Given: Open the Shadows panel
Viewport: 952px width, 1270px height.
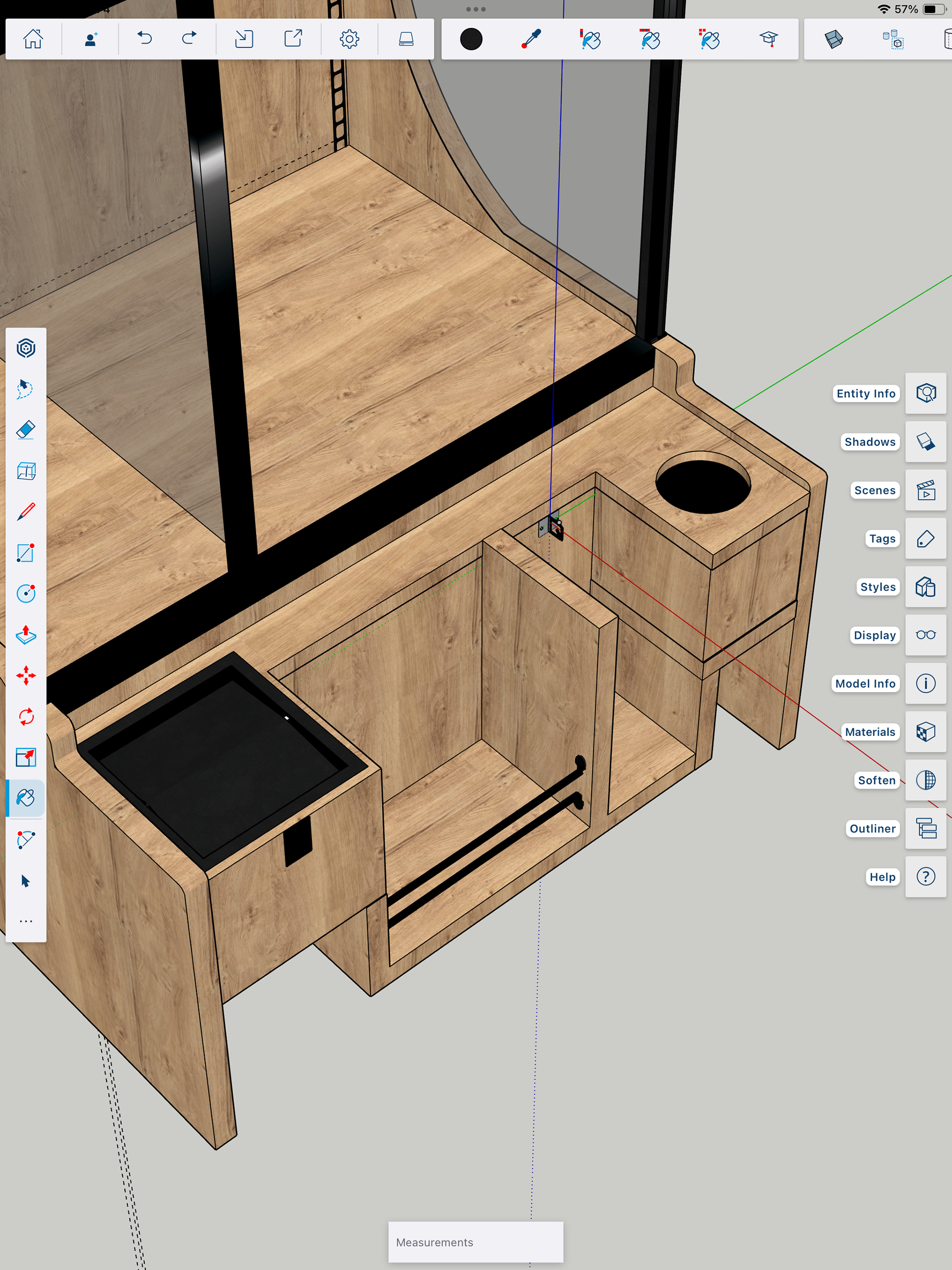Looking at the screenshot, I should click(x=926, y=441).
